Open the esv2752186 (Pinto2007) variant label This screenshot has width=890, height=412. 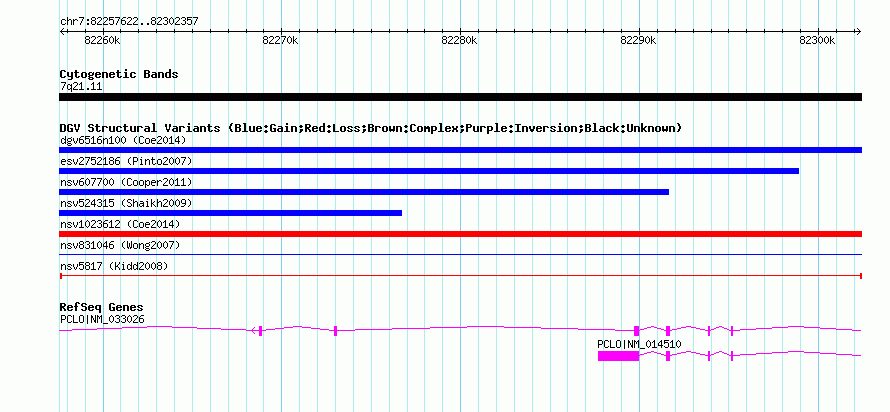pyautogui.click(x=126, y=161)
